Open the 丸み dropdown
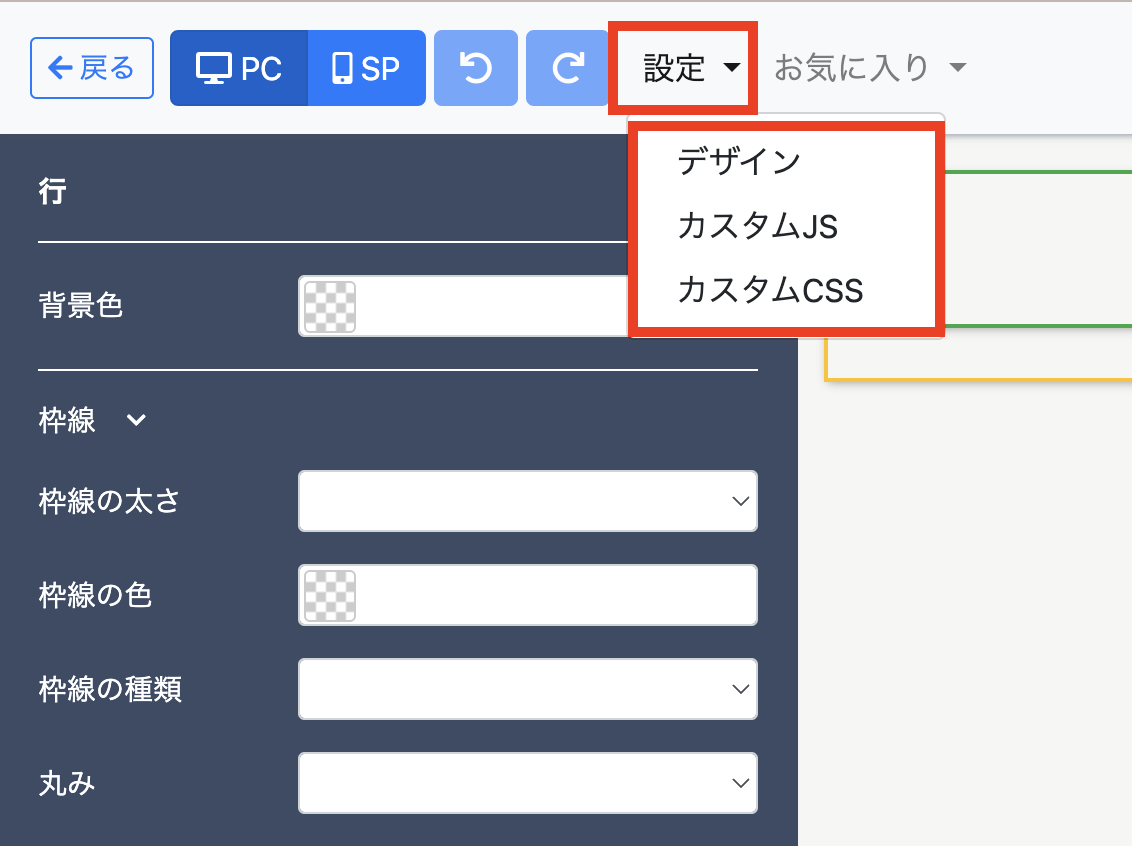This screenshot has height=846, width=1132. coord(527,783)
